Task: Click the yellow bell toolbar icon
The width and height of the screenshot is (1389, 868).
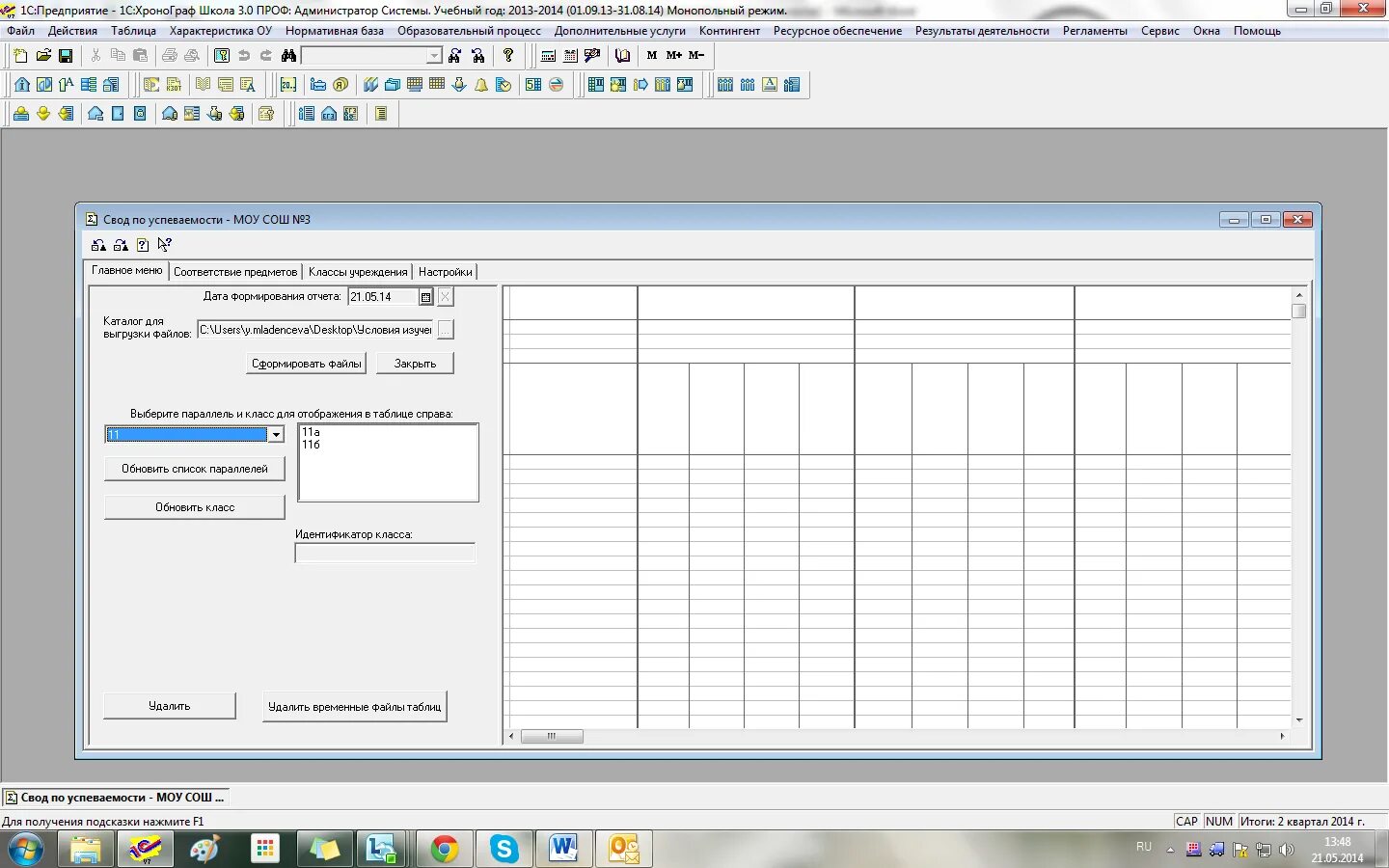Action: click(481, 85)
